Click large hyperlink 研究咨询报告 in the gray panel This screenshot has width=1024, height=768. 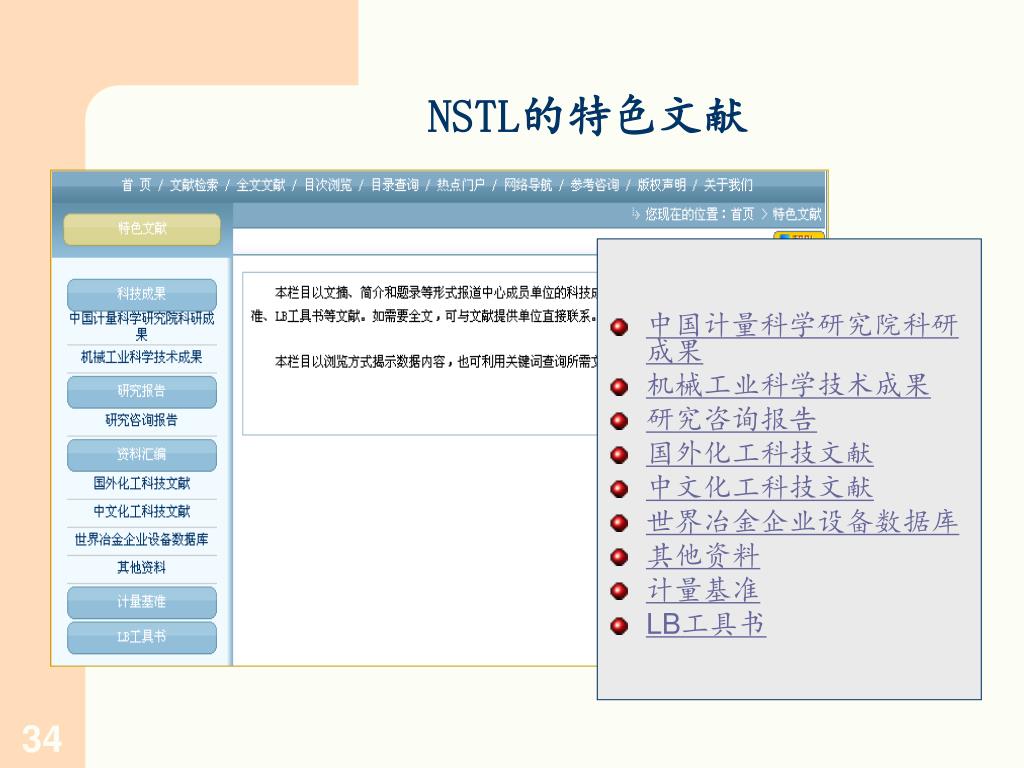(731, 419)
